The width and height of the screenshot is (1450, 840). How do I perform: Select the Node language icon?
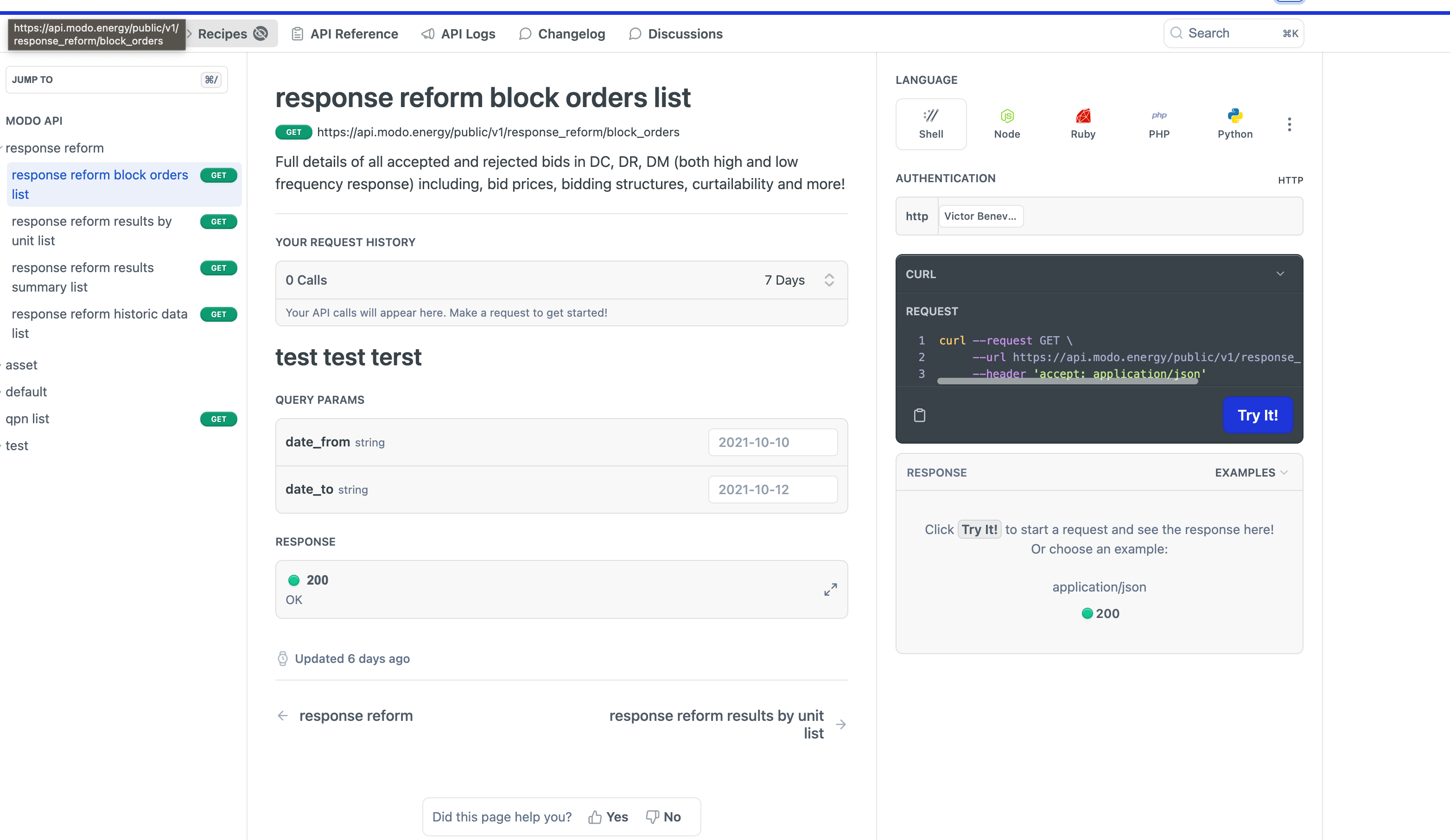1006,124
